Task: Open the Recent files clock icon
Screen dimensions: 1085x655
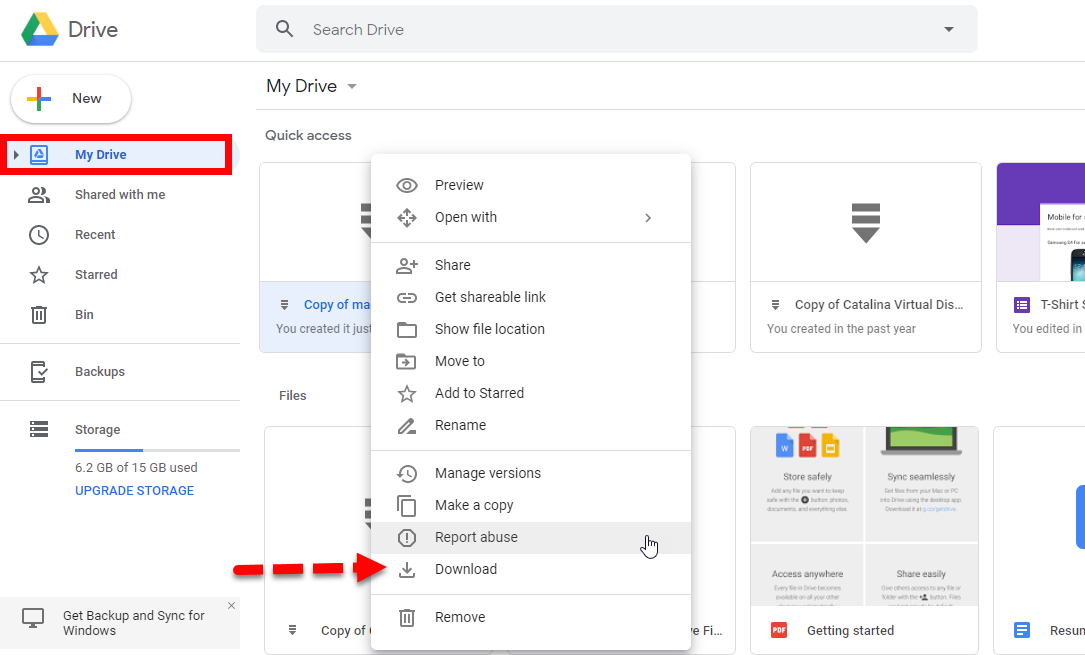Action: click(x=39, y=235)
